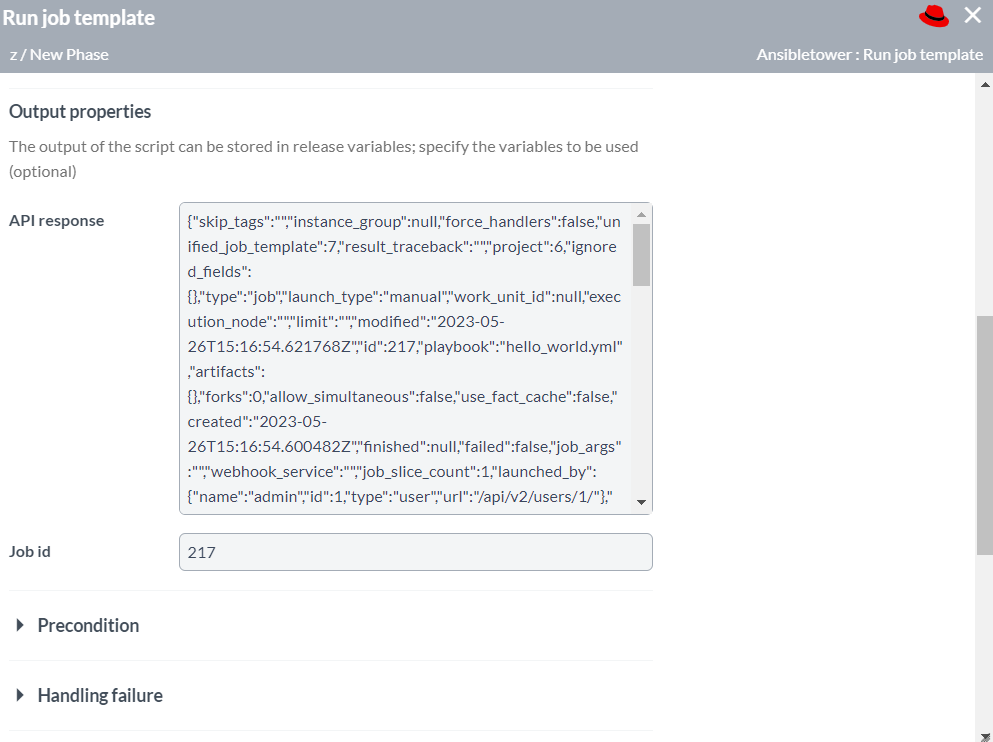Click the Red Hat Ansible icon

coord(933,16)
